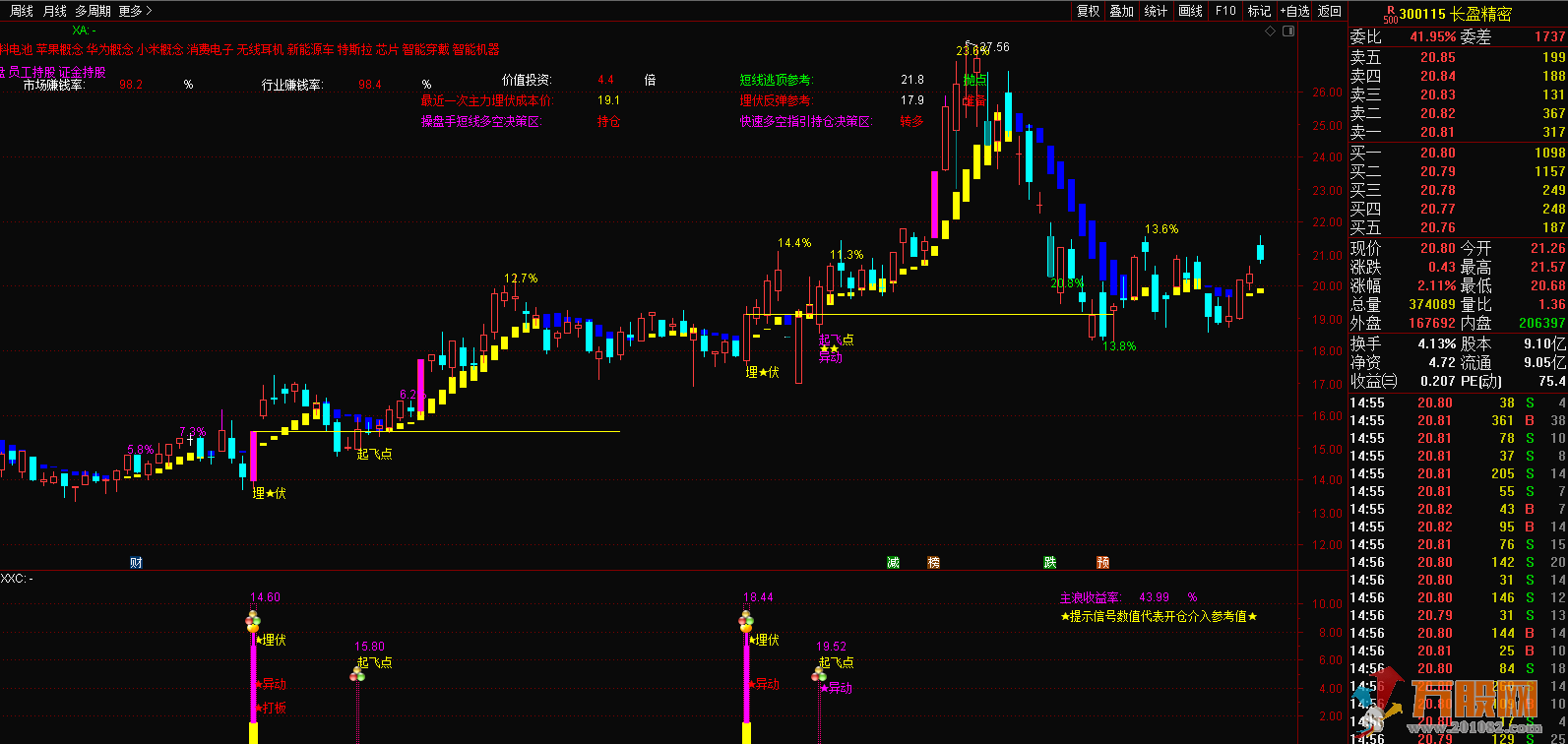1568x744 pixels.
Task: Click takeoff signal icon at 19.52
Action: pos(819,674)
